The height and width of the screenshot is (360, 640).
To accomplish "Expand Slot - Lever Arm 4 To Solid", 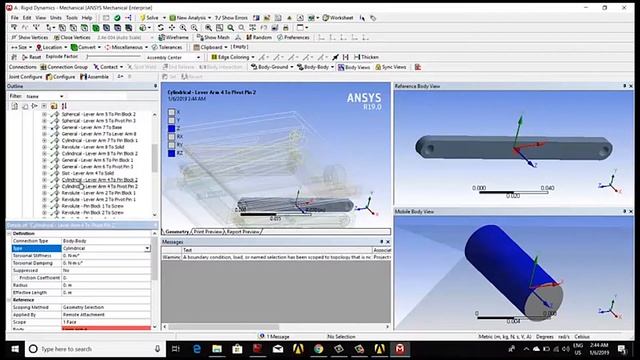I will point(44,173).
